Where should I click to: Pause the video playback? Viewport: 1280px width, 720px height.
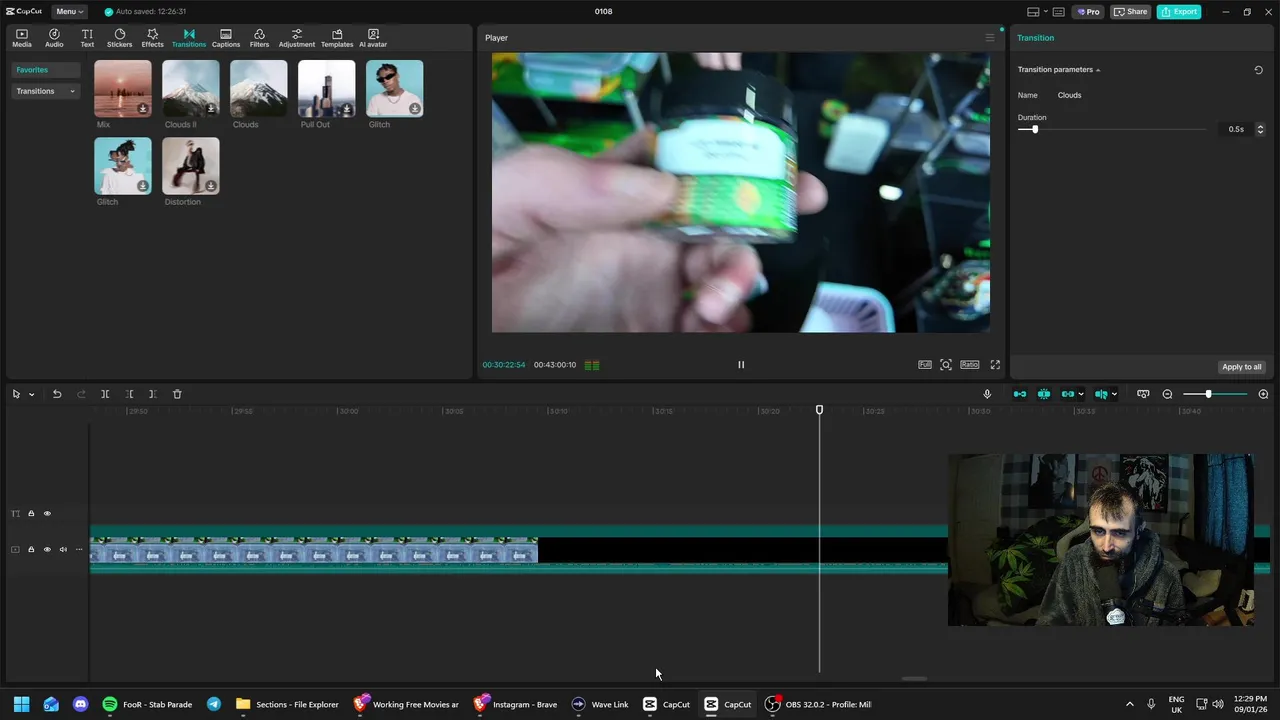[x=741, y=365]
